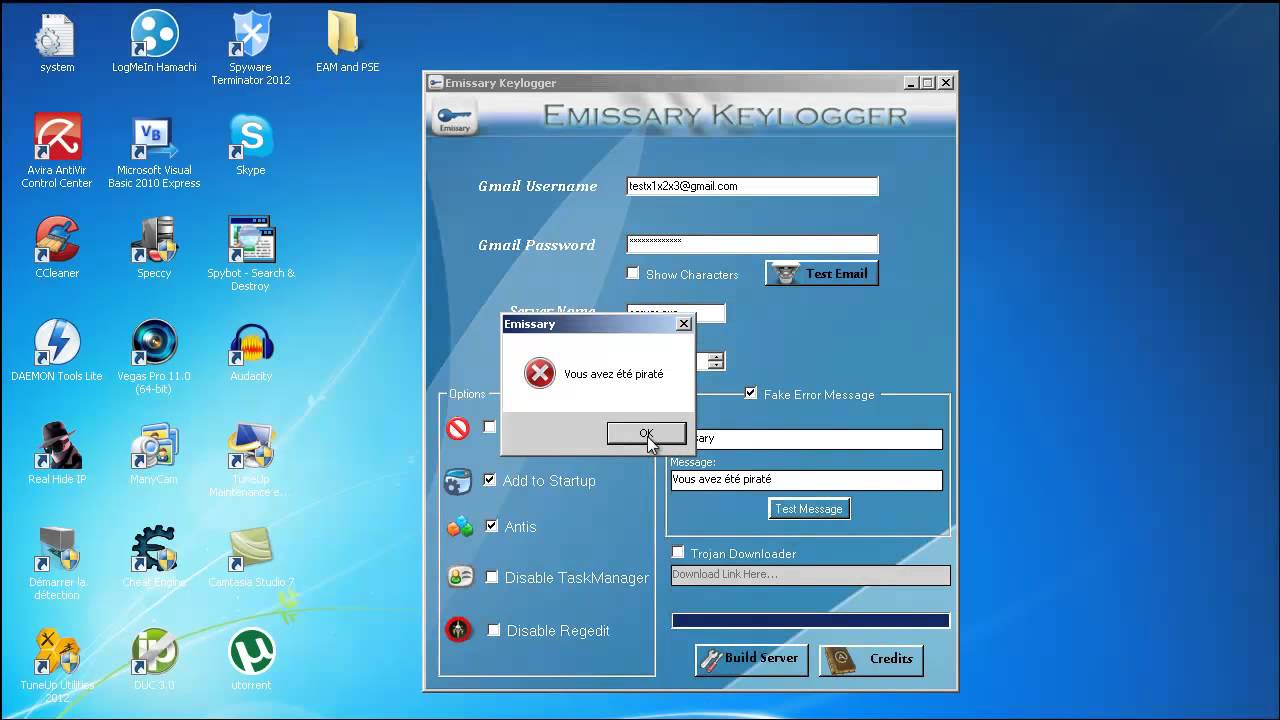Close the Emissary error dialog
This screenshot has height=720, width=1280.
tap(684, 324)
